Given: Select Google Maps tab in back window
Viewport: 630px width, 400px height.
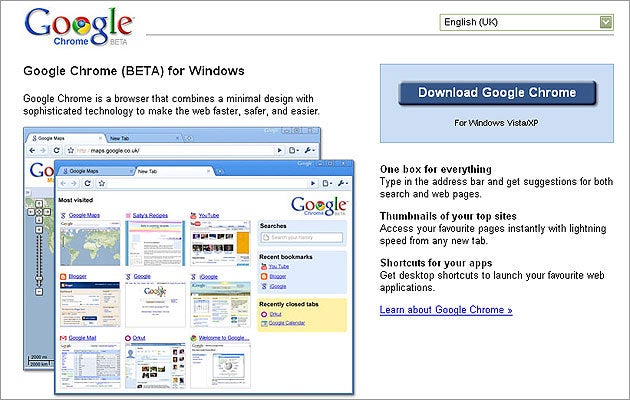Looking at the screenshot, I should point(64,138).
